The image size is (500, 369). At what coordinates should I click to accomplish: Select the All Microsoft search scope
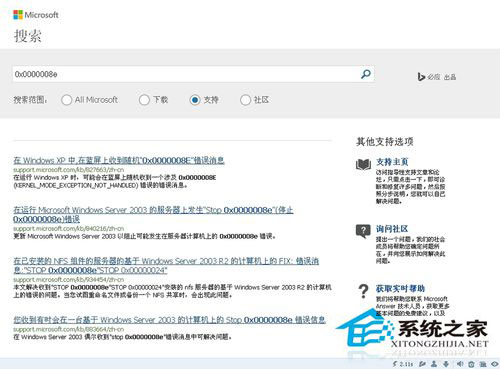coord(67,100)
